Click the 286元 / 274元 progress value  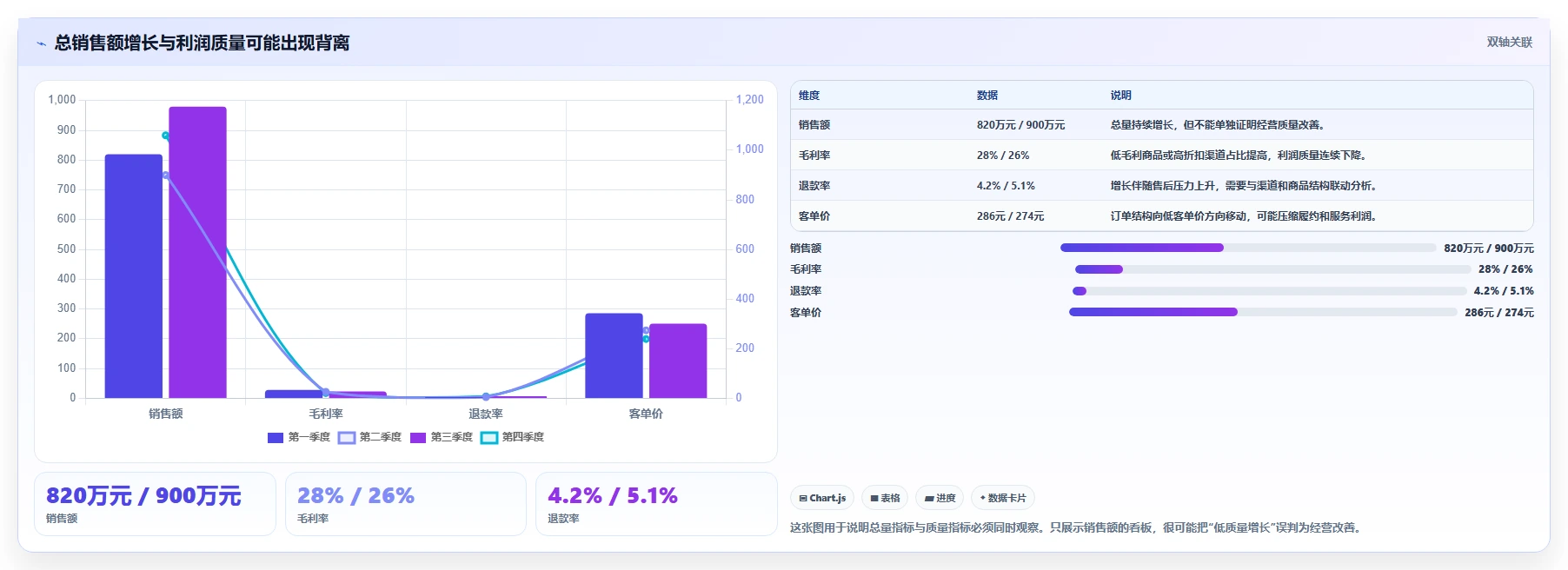pyautogui.click(x=1499, y=313)
